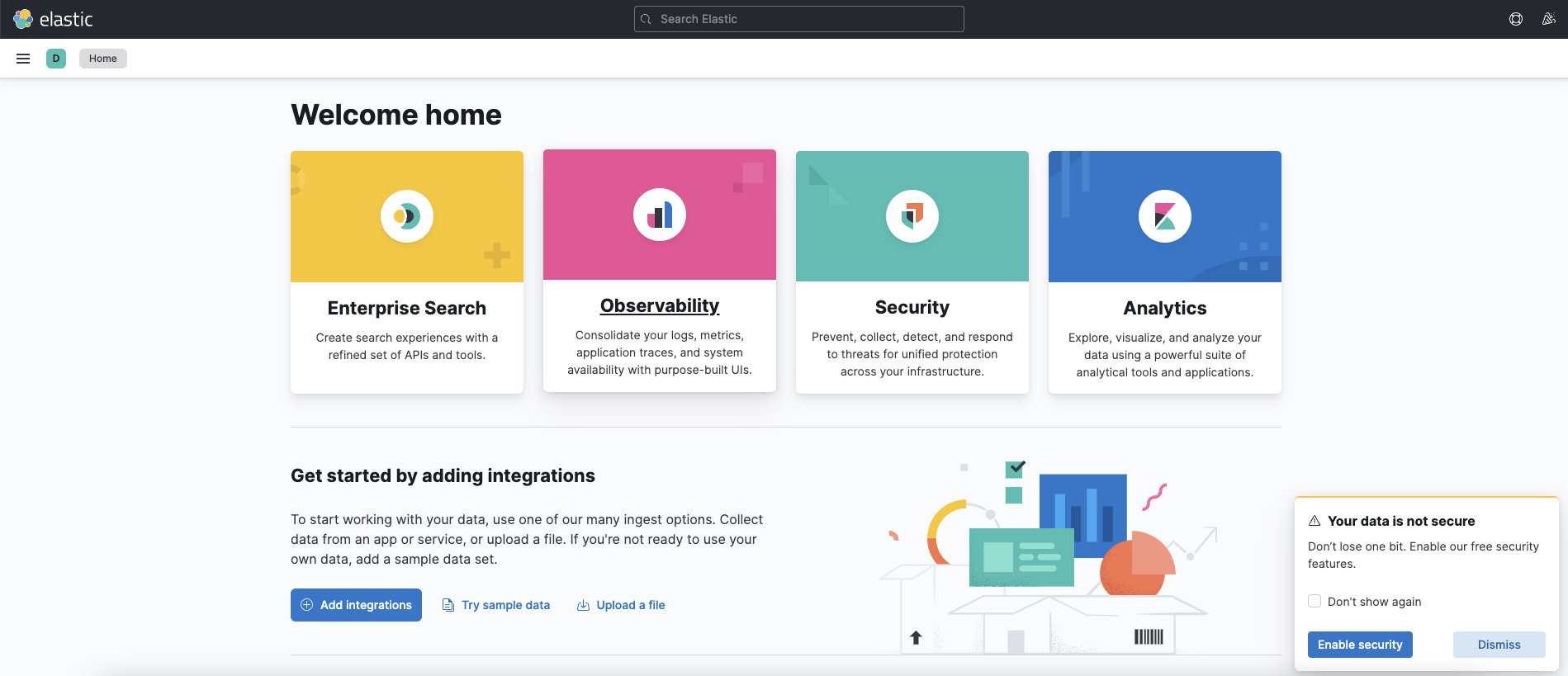Click the Enterprise Search logo icon
Image resolution: width=1568 pixels, height=676 pixels.
coord(407,216)
